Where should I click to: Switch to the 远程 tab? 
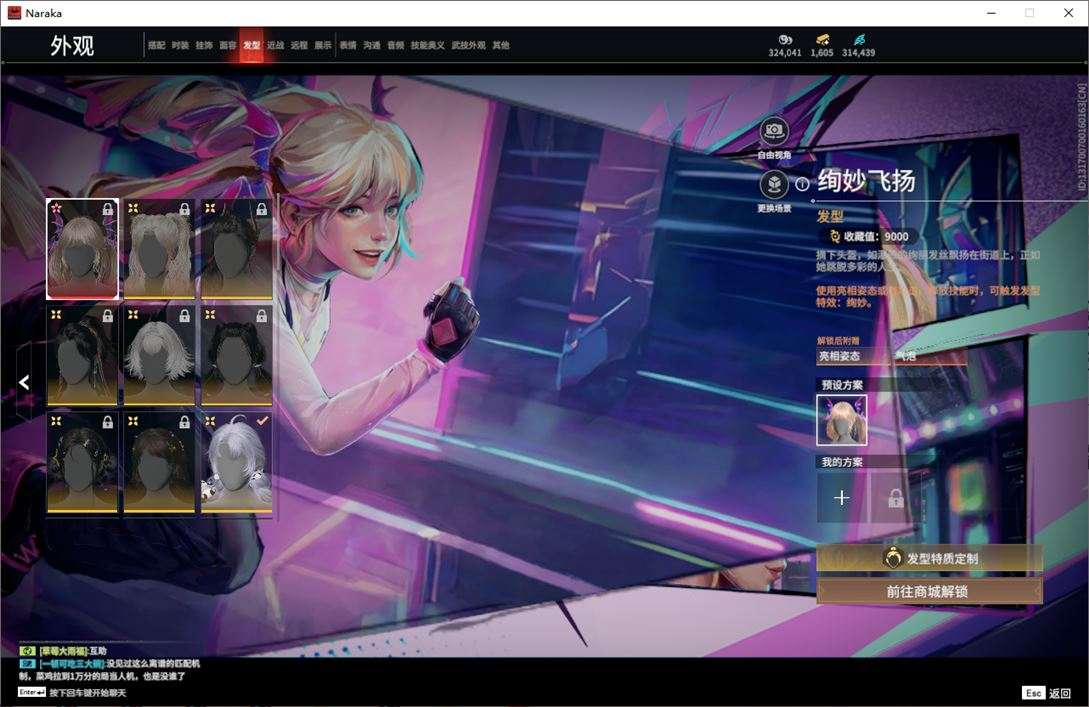[x=299, y=45]
